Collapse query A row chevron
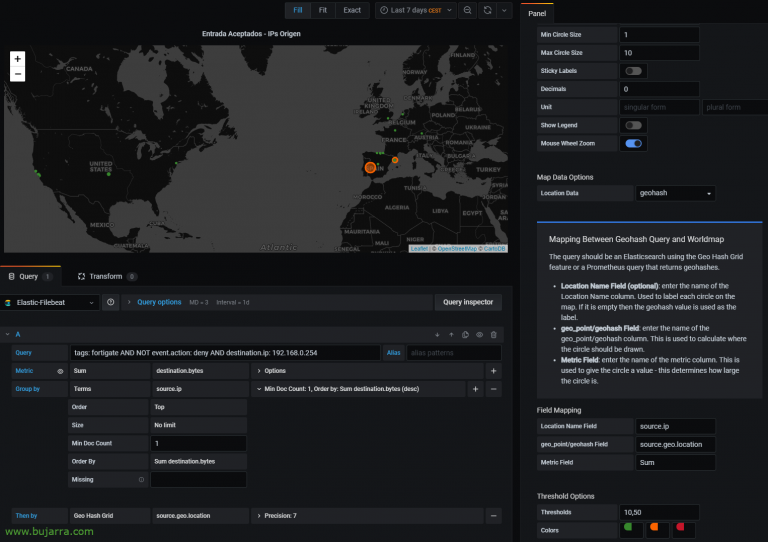Screen dimensions: 768x542 (7, 334)
